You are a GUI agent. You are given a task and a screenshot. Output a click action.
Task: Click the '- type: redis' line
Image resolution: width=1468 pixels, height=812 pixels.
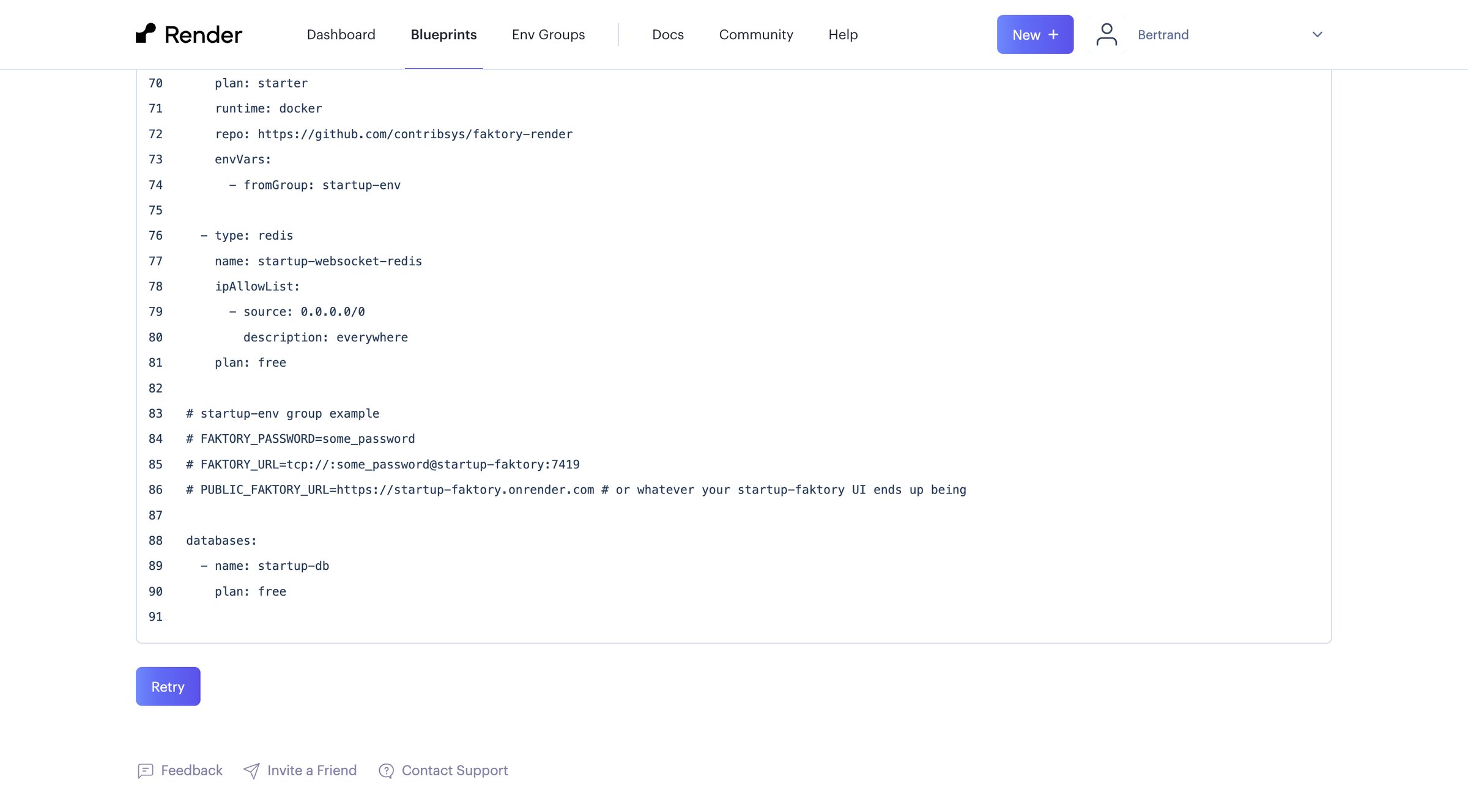(x=247, y=235)
